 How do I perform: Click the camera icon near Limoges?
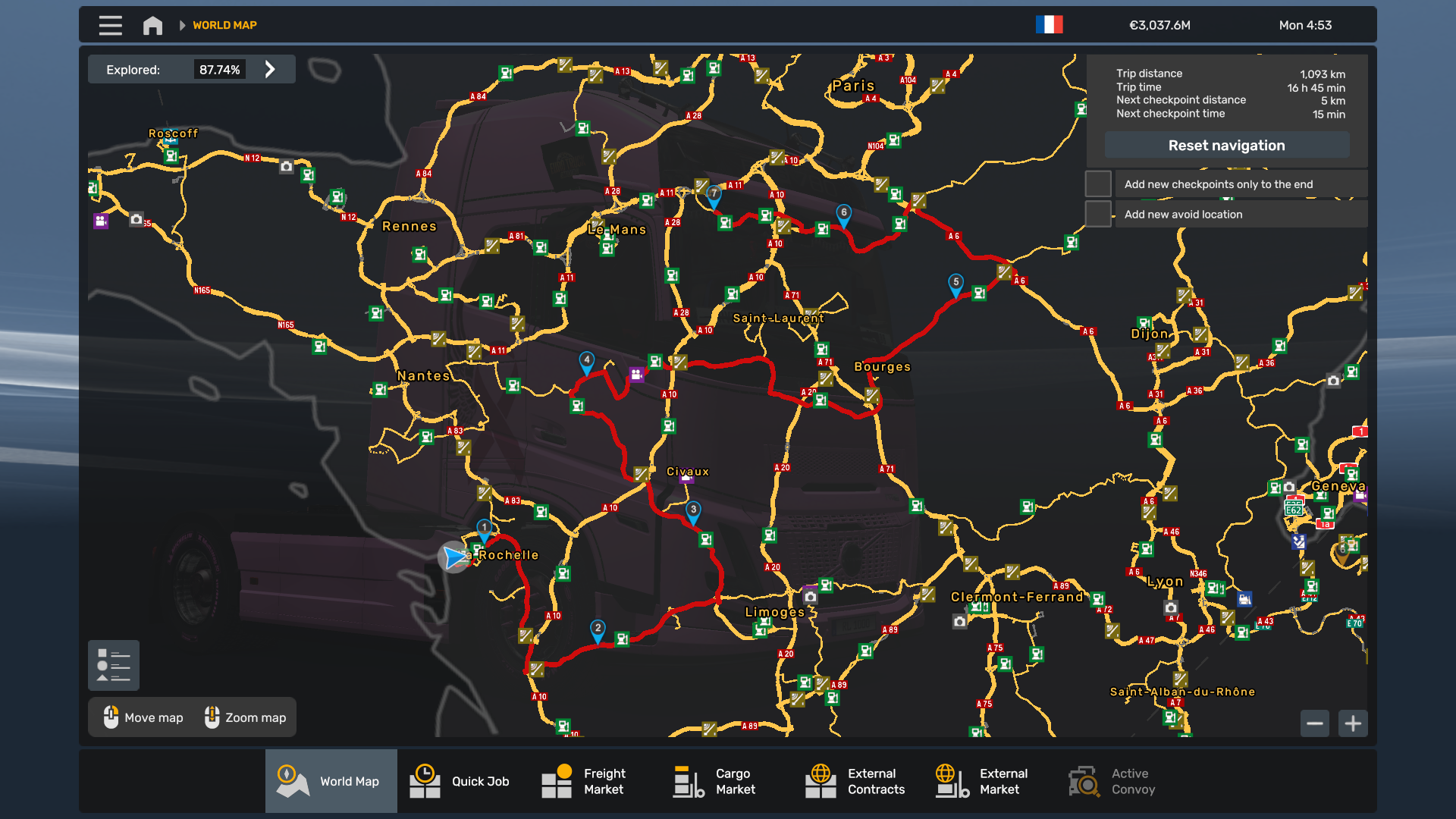(x=811, y=597)
